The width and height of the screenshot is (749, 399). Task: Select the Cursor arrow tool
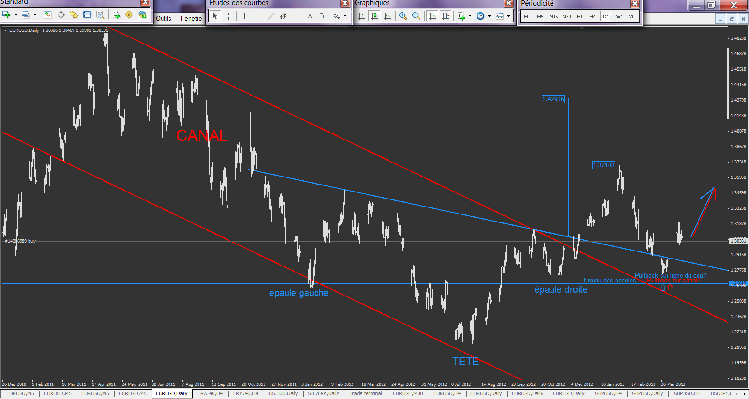click(215, 16)
